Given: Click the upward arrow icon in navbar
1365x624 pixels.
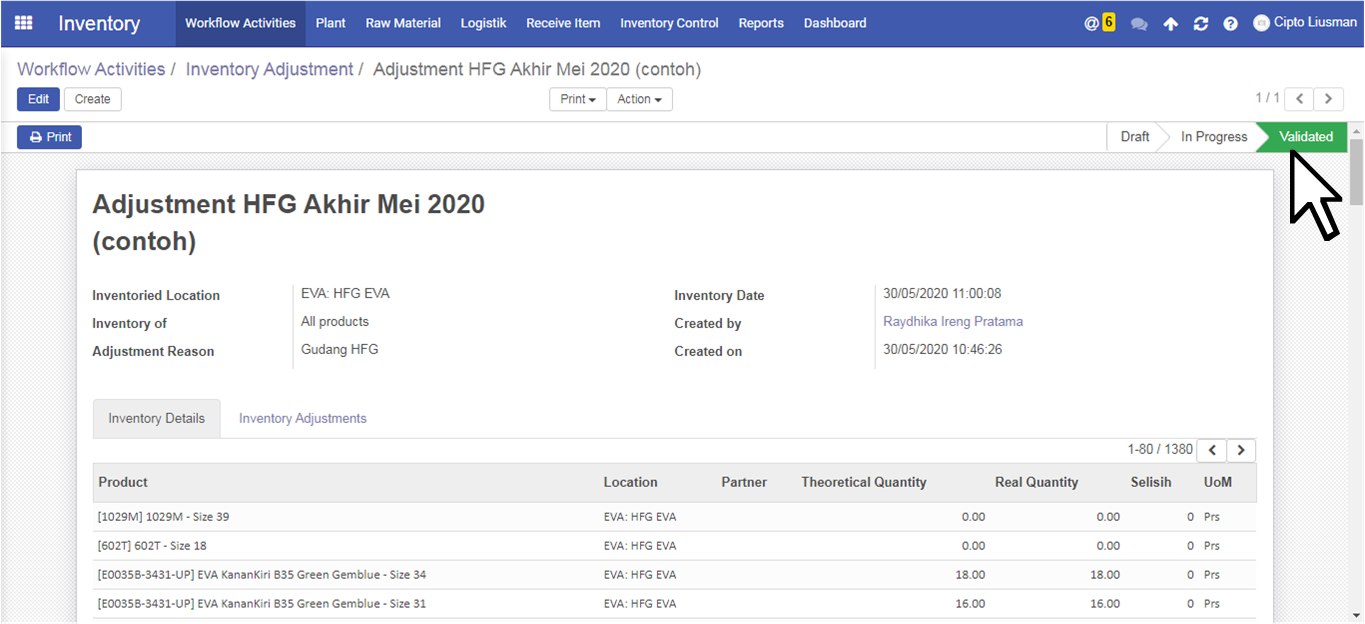Looking at the screenshot, I should (1170, 24).
